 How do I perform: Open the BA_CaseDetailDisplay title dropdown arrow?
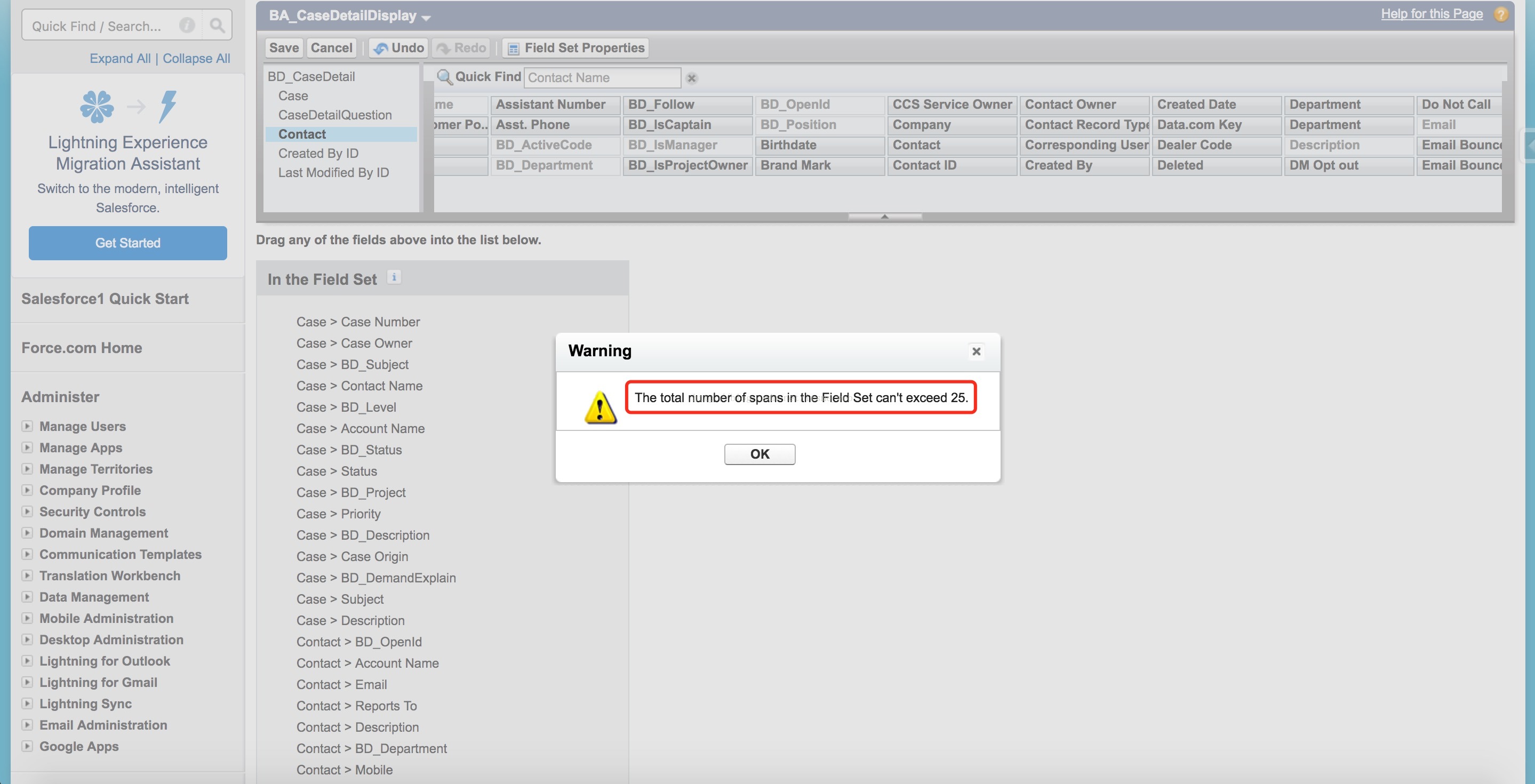coord(426,18)
